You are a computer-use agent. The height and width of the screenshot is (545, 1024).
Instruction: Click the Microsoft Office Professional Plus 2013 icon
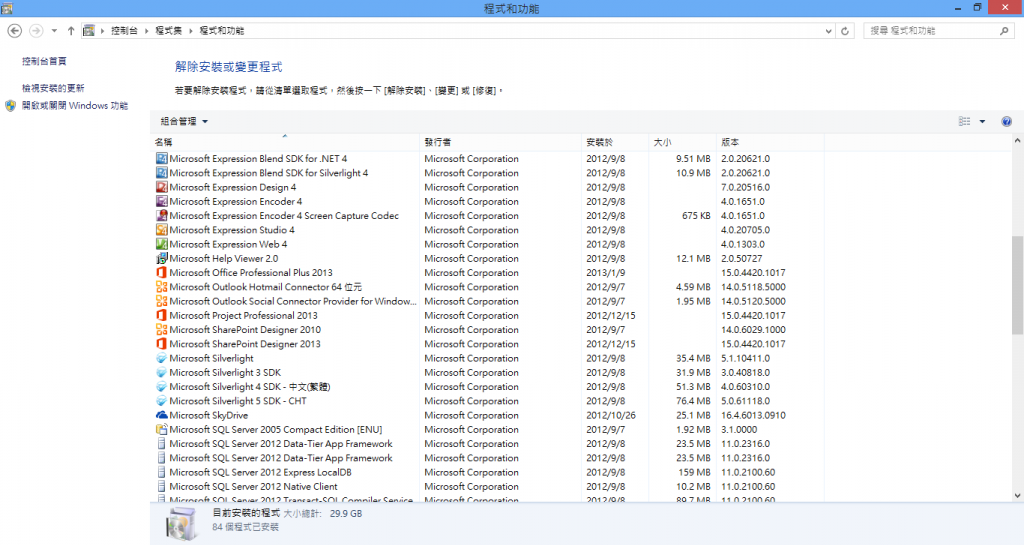point(161,273)
